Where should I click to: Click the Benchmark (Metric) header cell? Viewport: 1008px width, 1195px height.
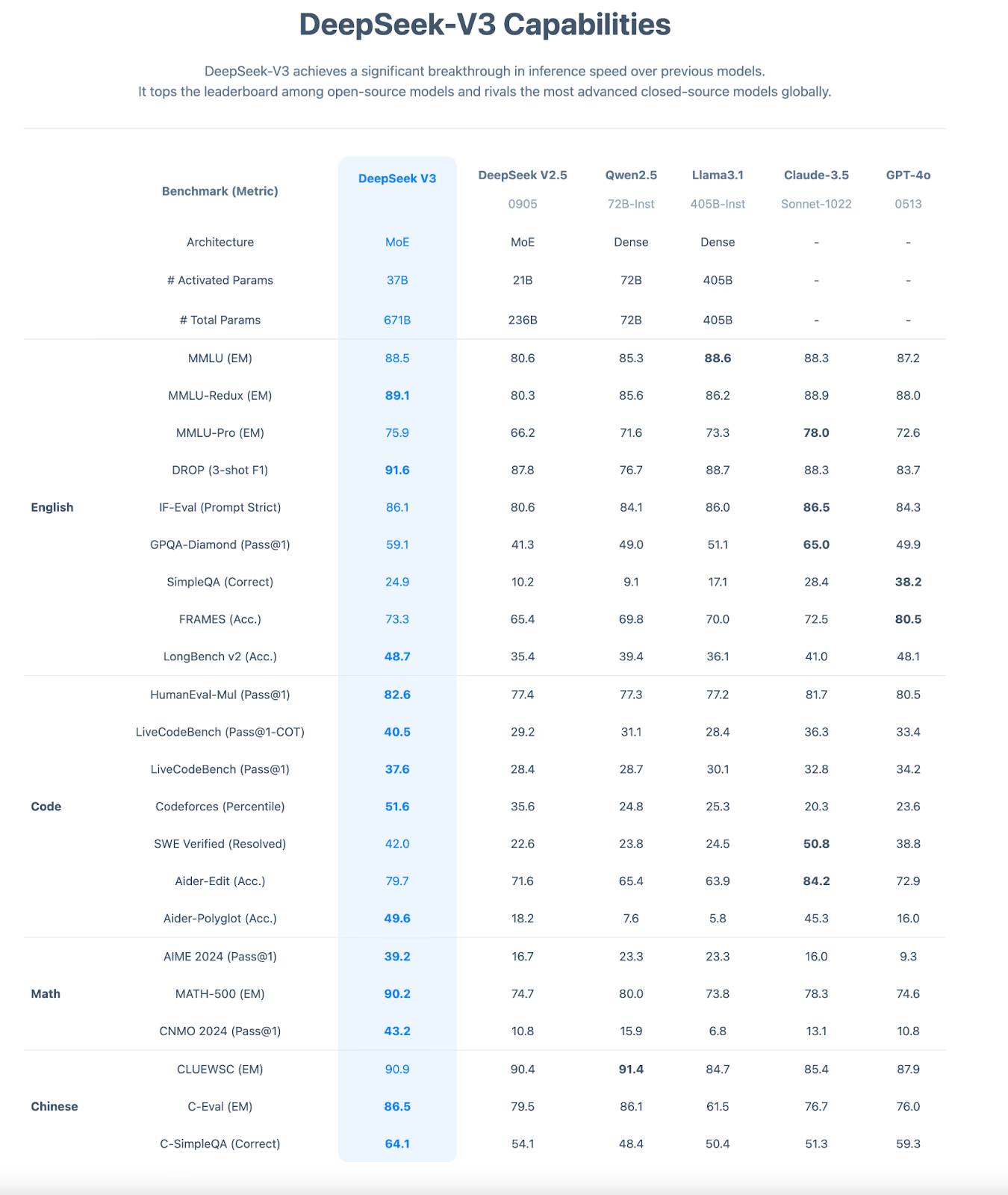click(220, 191)
